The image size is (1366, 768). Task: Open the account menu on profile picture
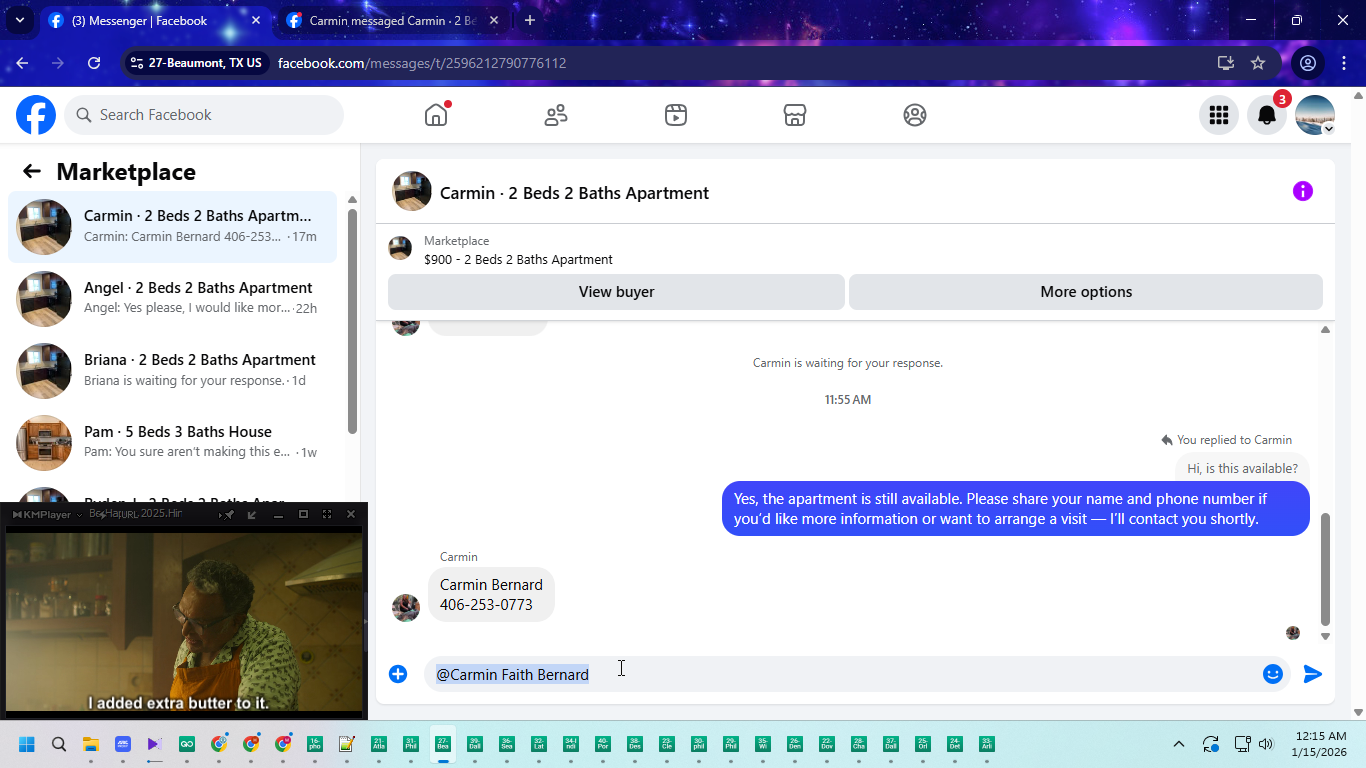pyautogui.click(x=1315, y=115)
